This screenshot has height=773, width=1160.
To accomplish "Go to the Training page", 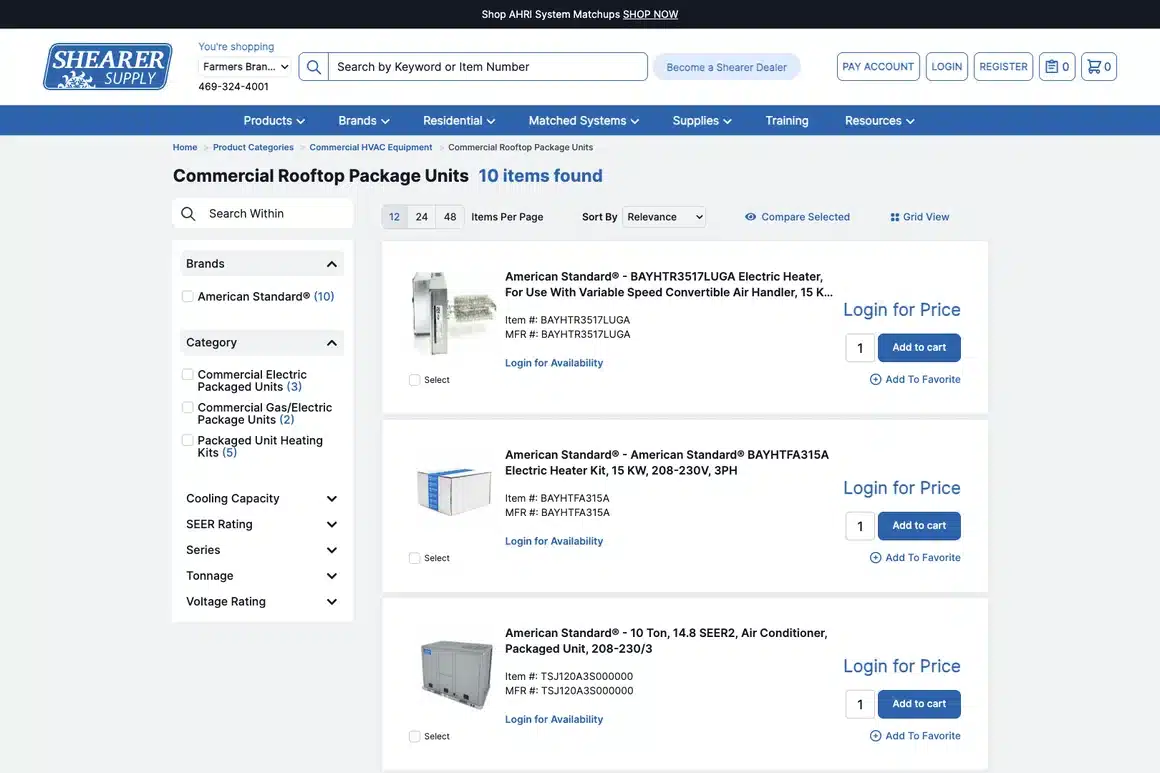I will pos(786,121).
